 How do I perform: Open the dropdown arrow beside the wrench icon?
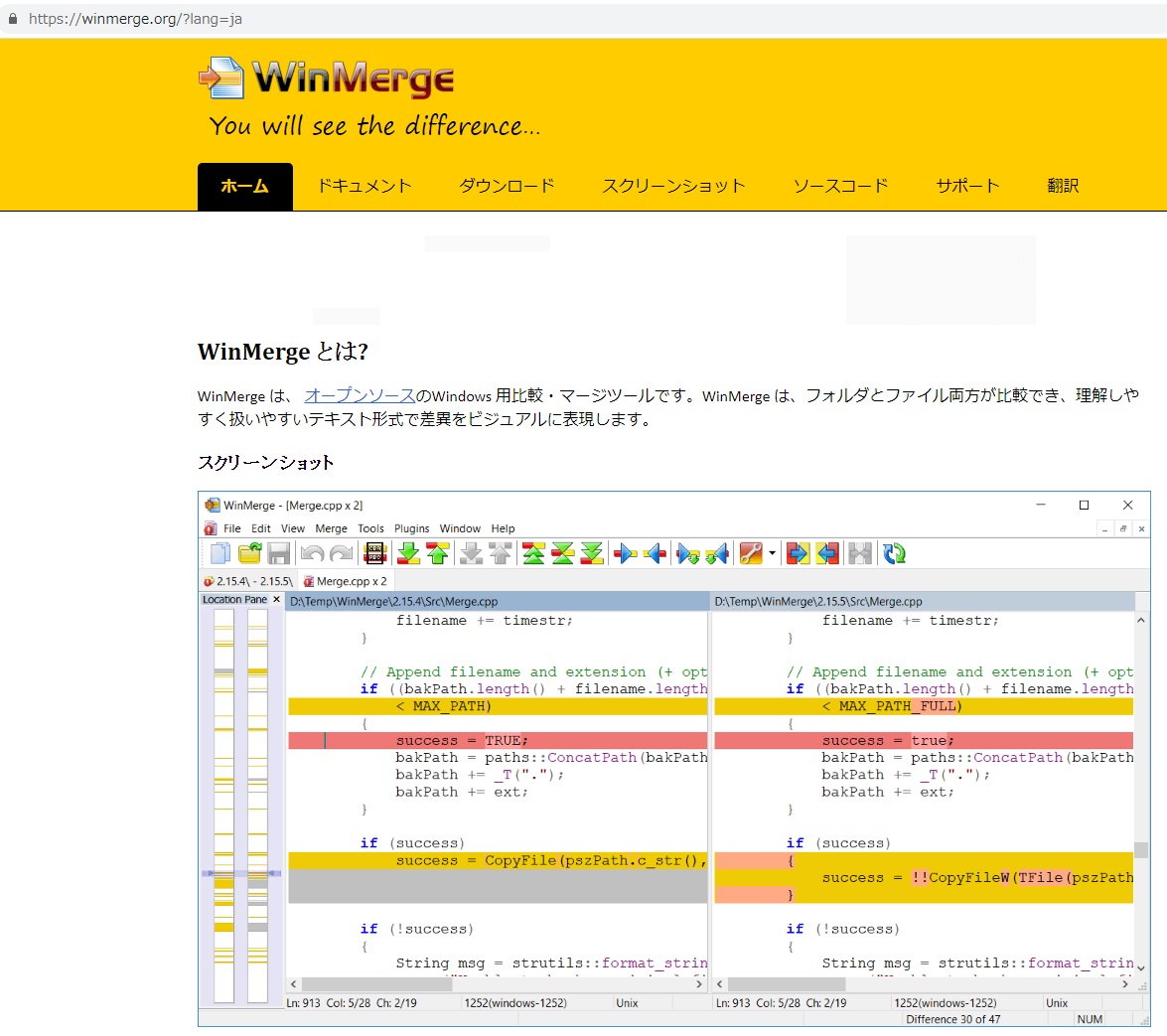(x=772, y=553)
